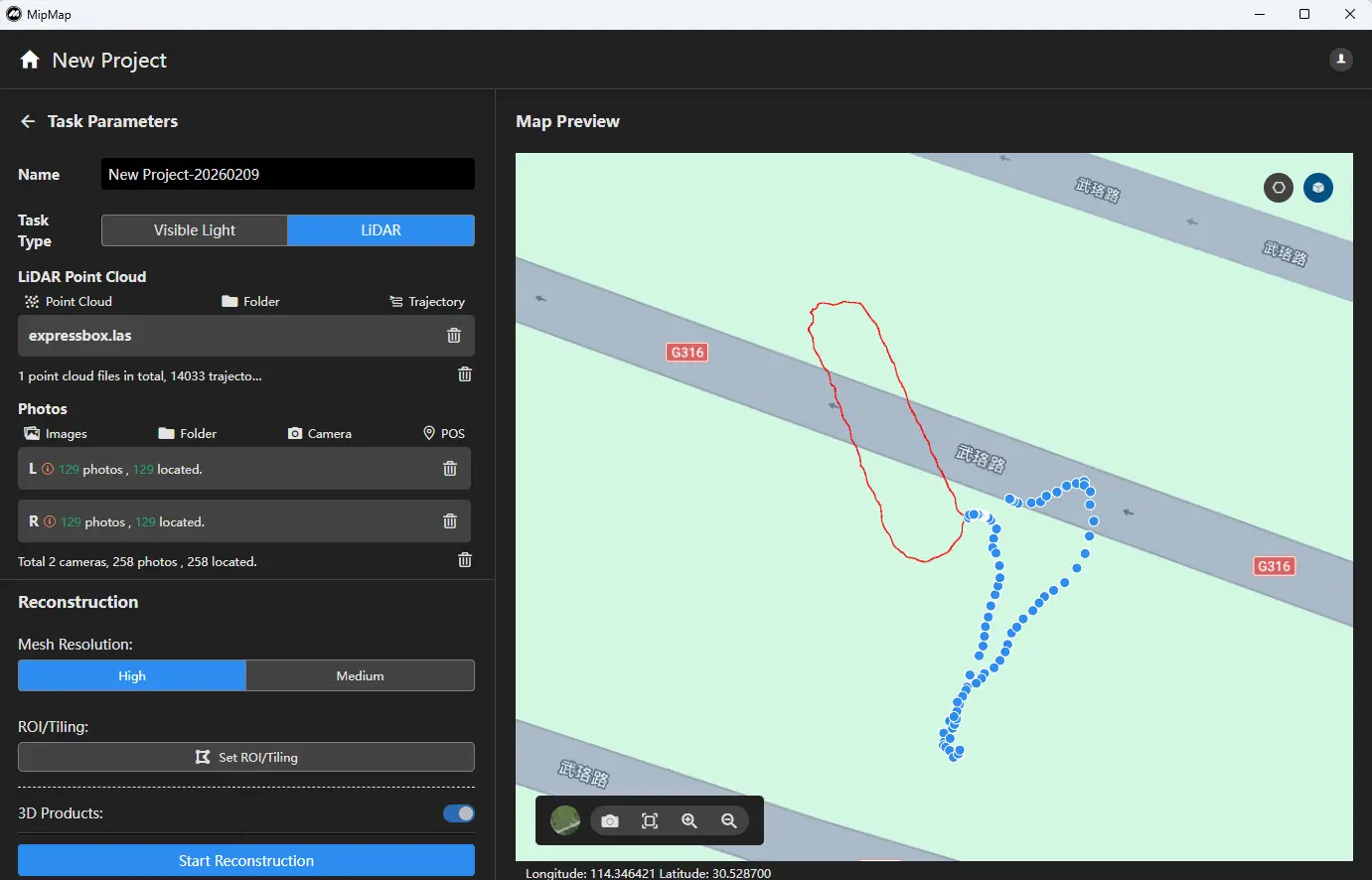
Task: Edit the project Name field
Action: (287, 174)
